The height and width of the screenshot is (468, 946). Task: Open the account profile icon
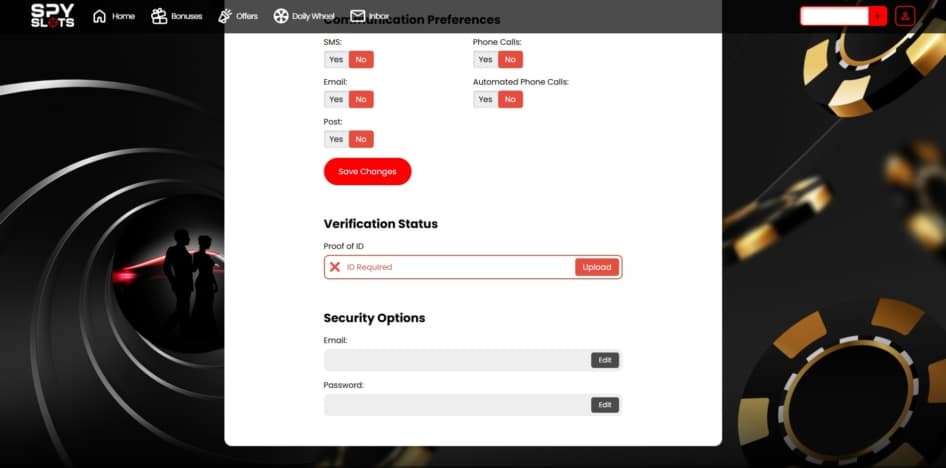(904, 16)
